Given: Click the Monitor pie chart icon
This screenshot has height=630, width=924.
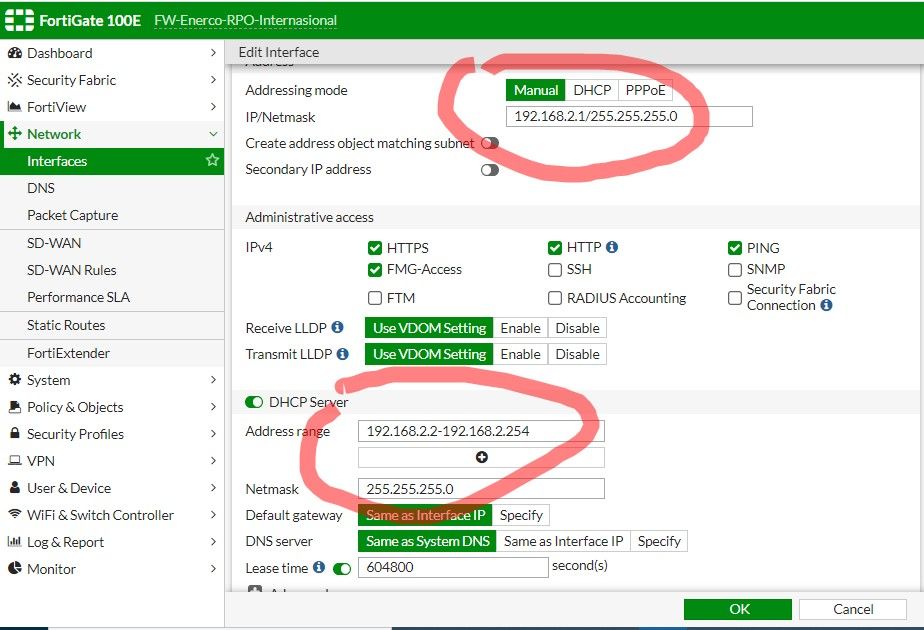Looking at the screenshot, I should click(x=15, y=568).
